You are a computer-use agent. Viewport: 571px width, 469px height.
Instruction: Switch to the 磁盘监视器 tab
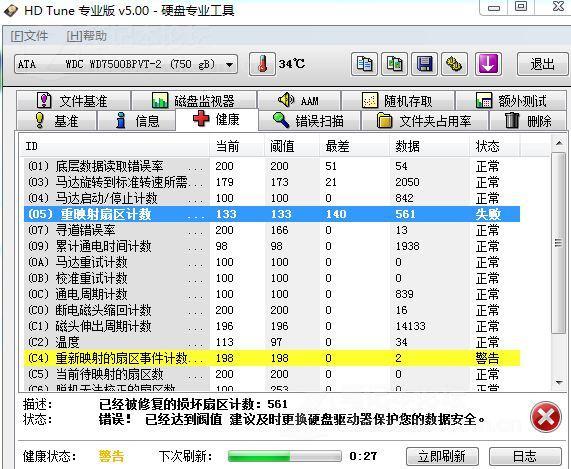(194, 100)
